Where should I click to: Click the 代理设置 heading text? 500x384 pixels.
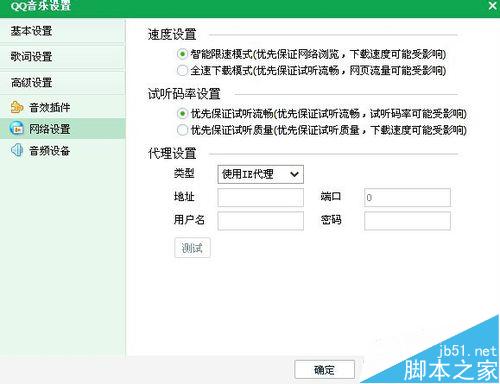coord(172,154)
